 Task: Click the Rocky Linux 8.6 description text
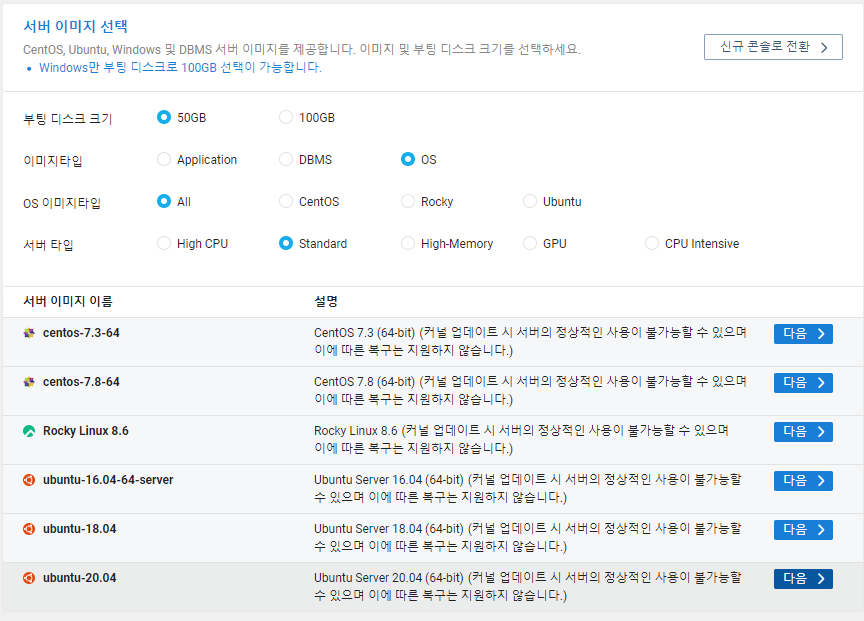click(x=521, y=440)
